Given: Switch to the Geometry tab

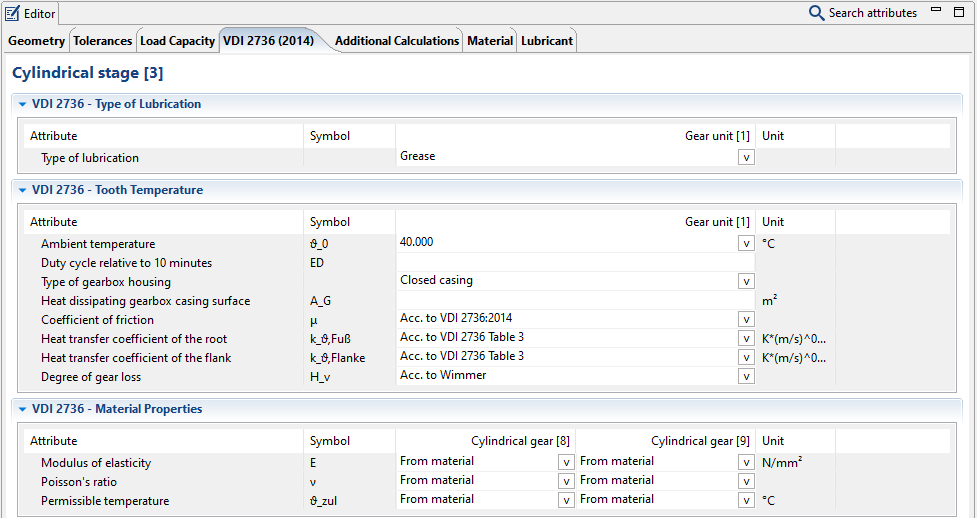Looking at the screenshot, I should point(37,41).
